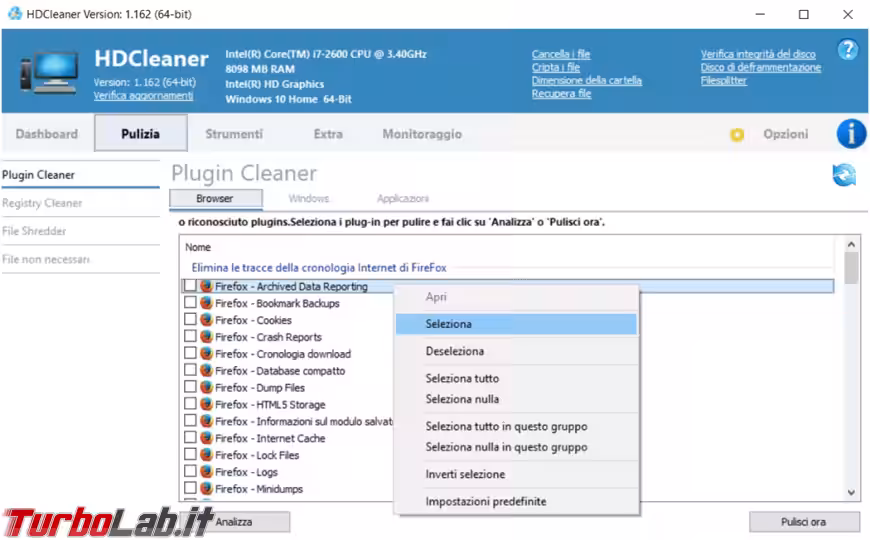Click Seleziona nulla in the context menu
870x540 pixels.
pos(516,398)
